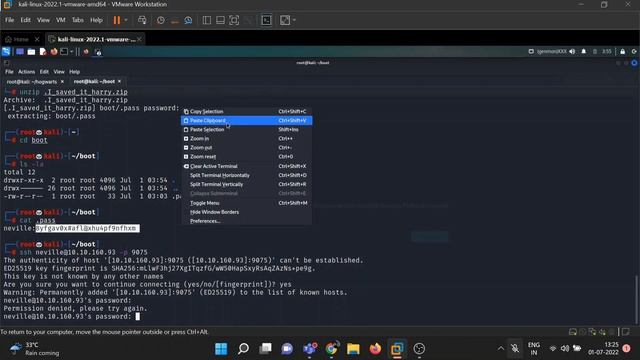Close the root@kali: ~/hogwarts terminal tab
The height and width of the screenshot is (360, 640).
pyautogui.click(x=62, y=82)
